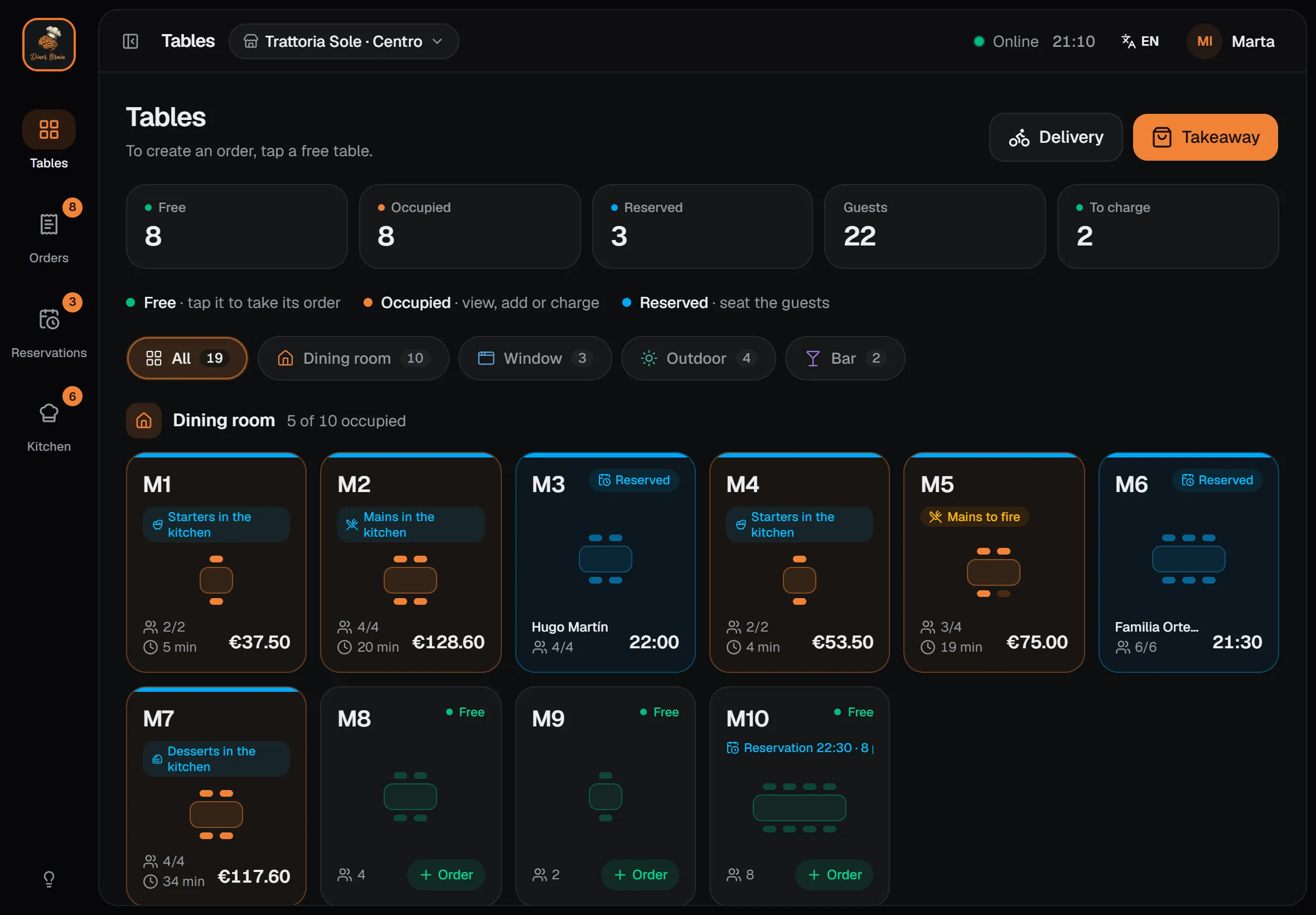Filter by Dining room tables
The width and height of the screenshot is (1316, 915).
pos(354,358)
